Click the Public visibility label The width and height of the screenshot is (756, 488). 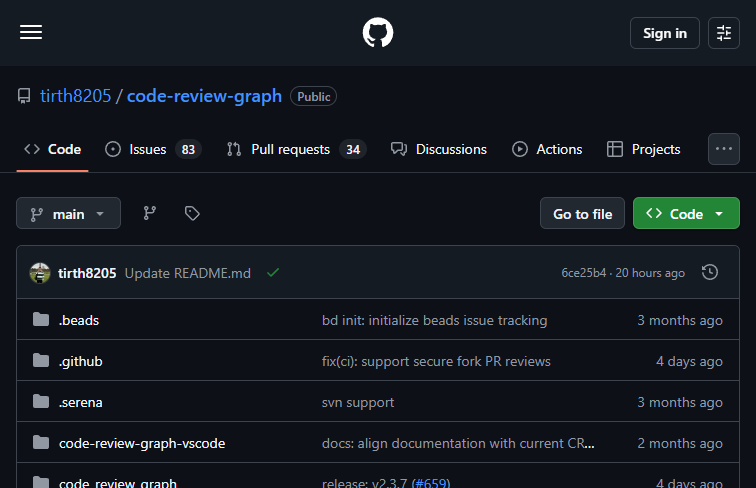[313, 96]
